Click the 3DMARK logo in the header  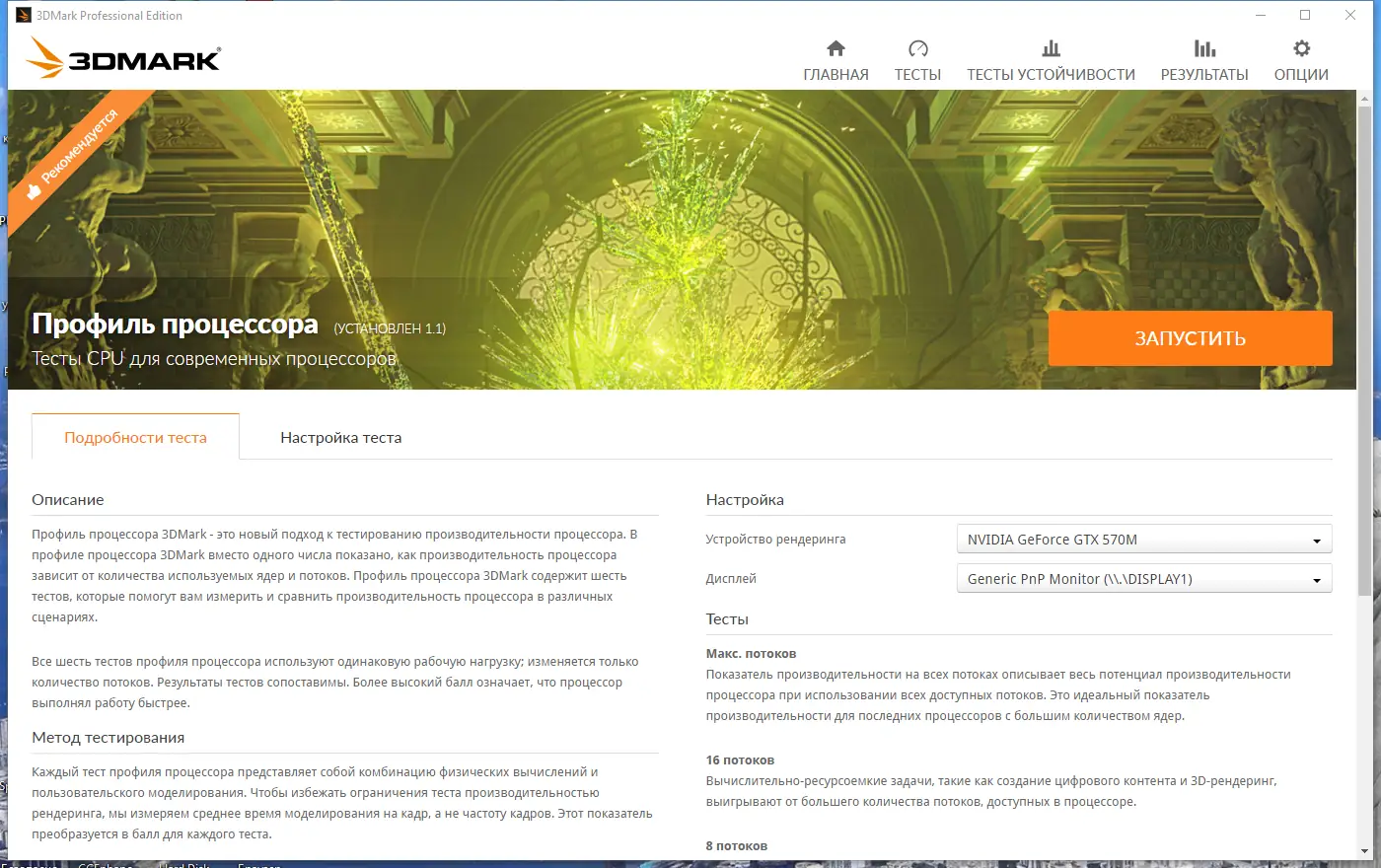coord(124,58)
